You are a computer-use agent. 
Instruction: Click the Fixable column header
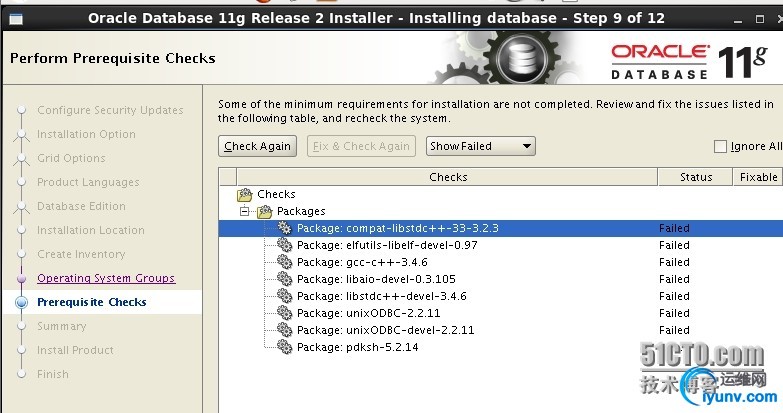click(758, 177)
